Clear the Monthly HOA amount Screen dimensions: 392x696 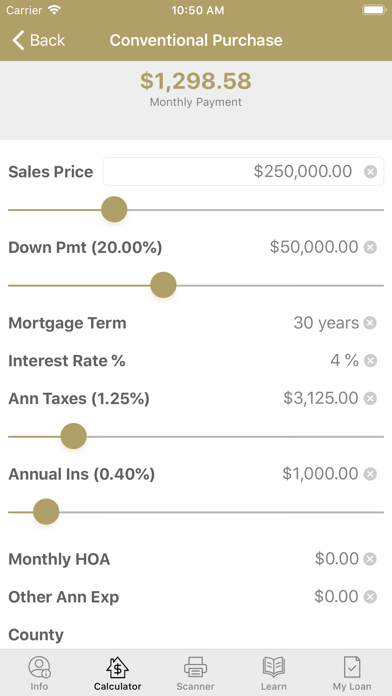coord(370,559)
